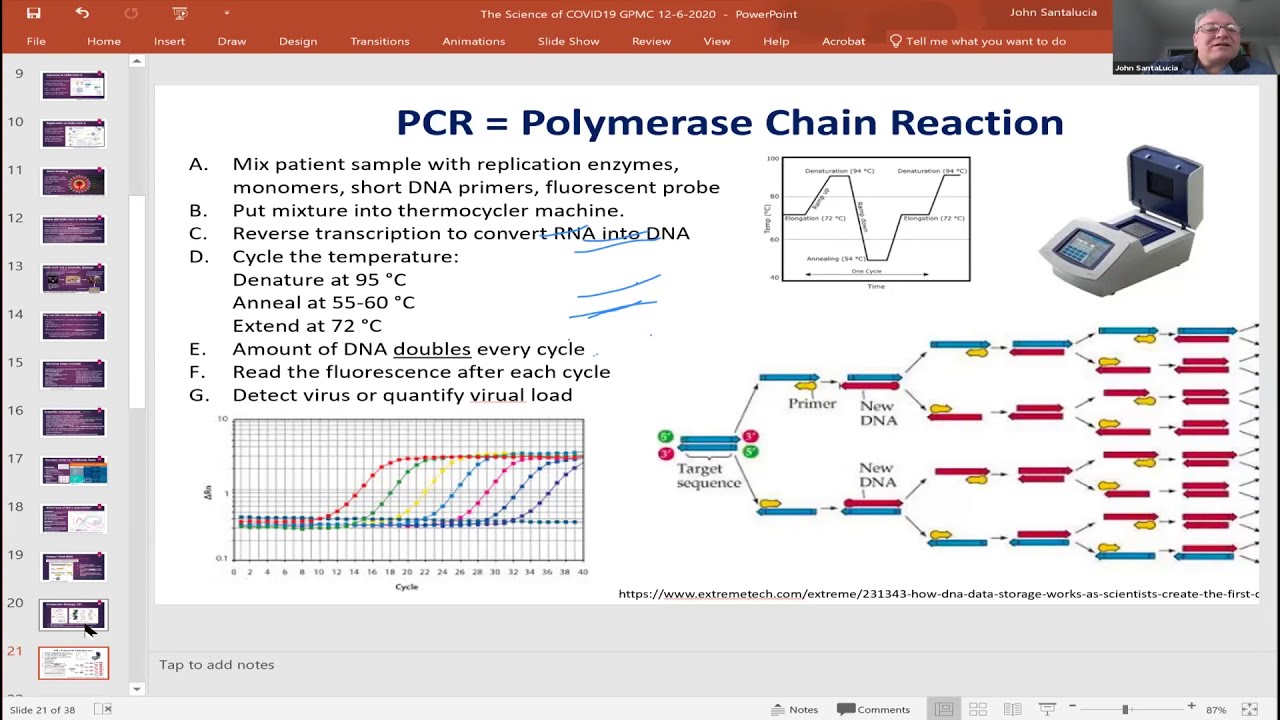Click the zoom slider handle
This screenshot has width=1280, height=720.
point(1125,709)
